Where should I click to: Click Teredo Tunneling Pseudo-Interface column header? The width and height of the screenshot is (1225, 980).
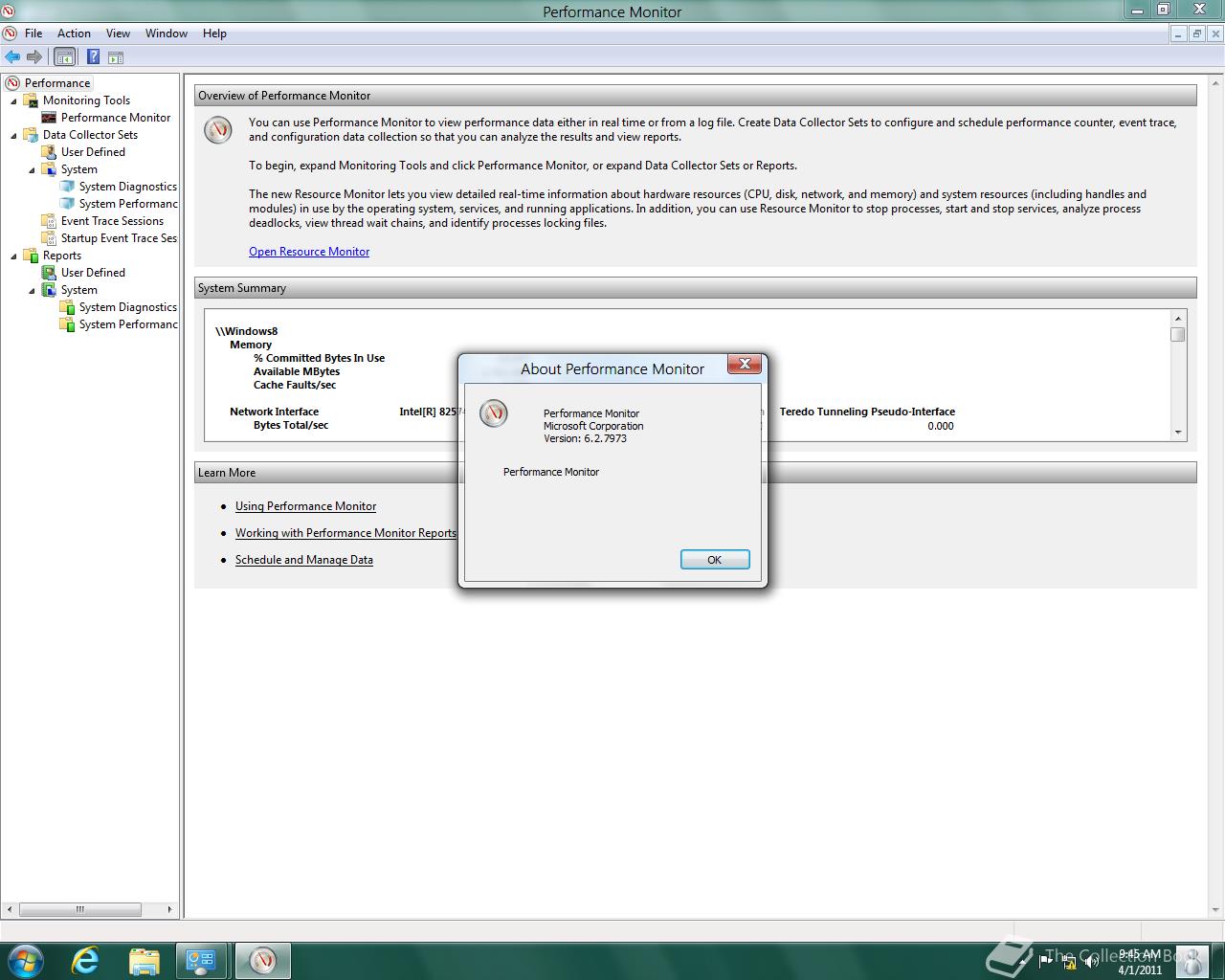pos(867,412)
